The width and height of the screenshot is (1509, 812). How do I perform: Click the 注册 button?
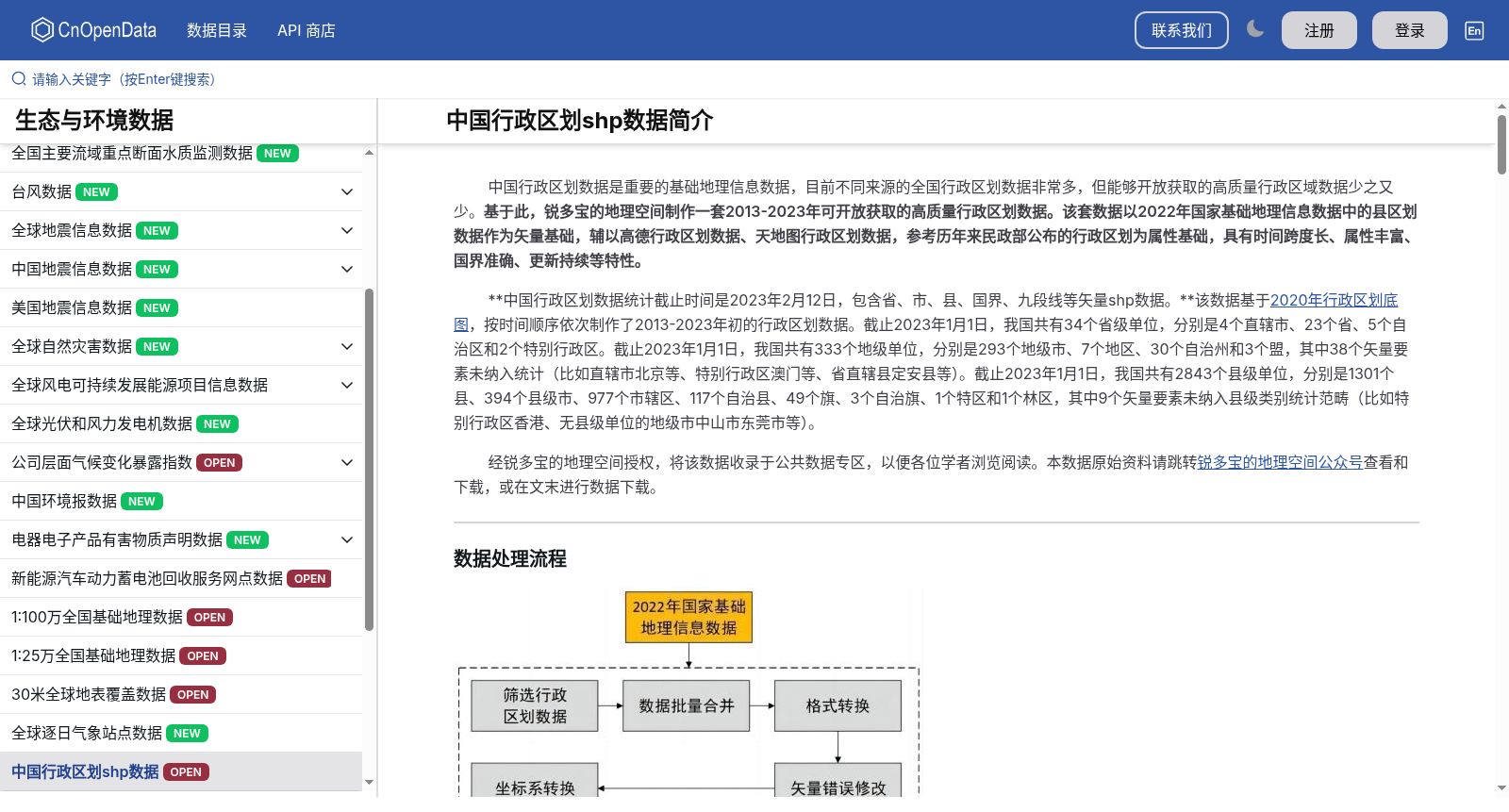pyautogui.click(x=1319, y=30)
